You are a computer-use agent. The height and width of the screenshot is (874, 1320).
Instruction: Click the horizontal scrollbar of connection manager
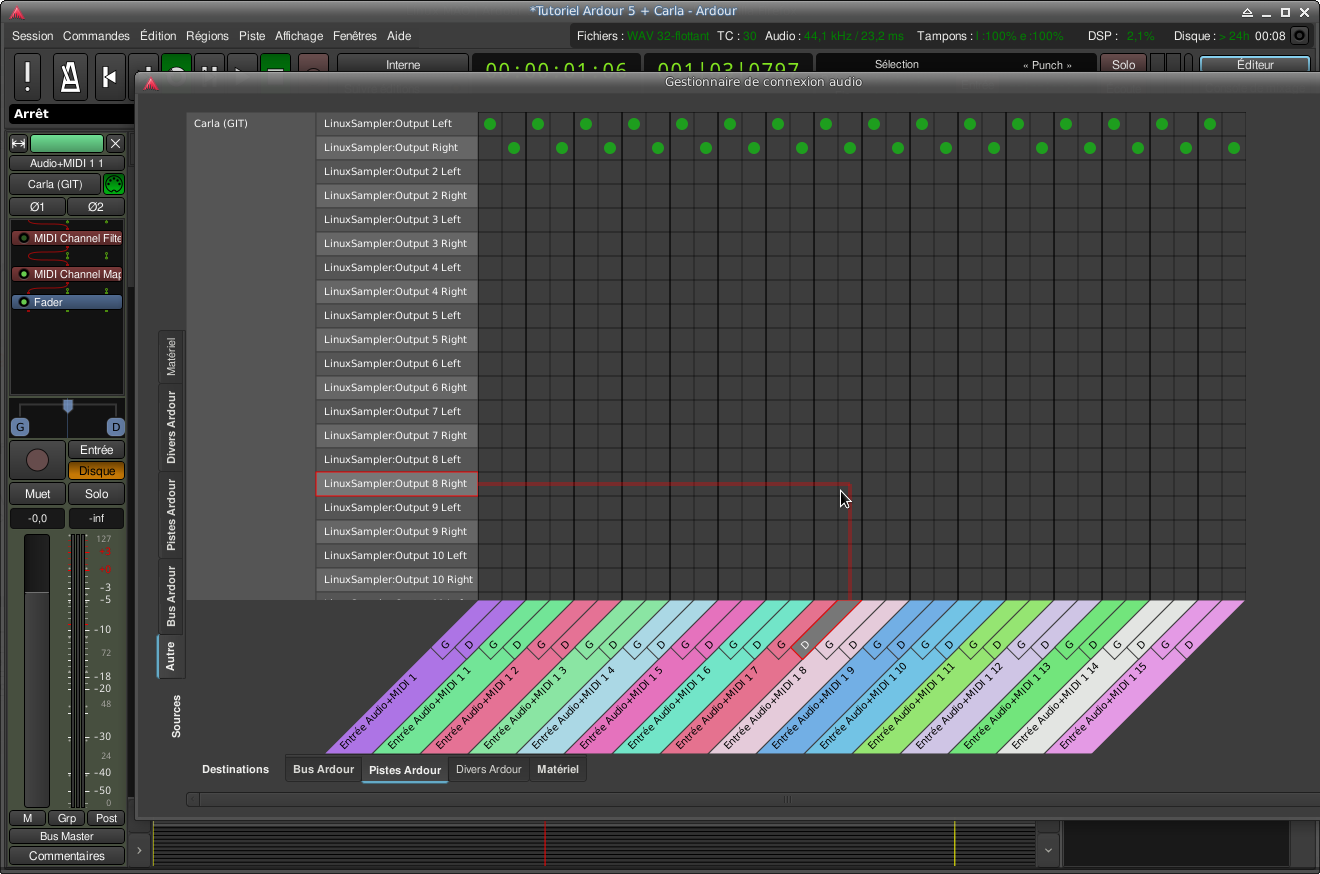click(x=758, y=799)
